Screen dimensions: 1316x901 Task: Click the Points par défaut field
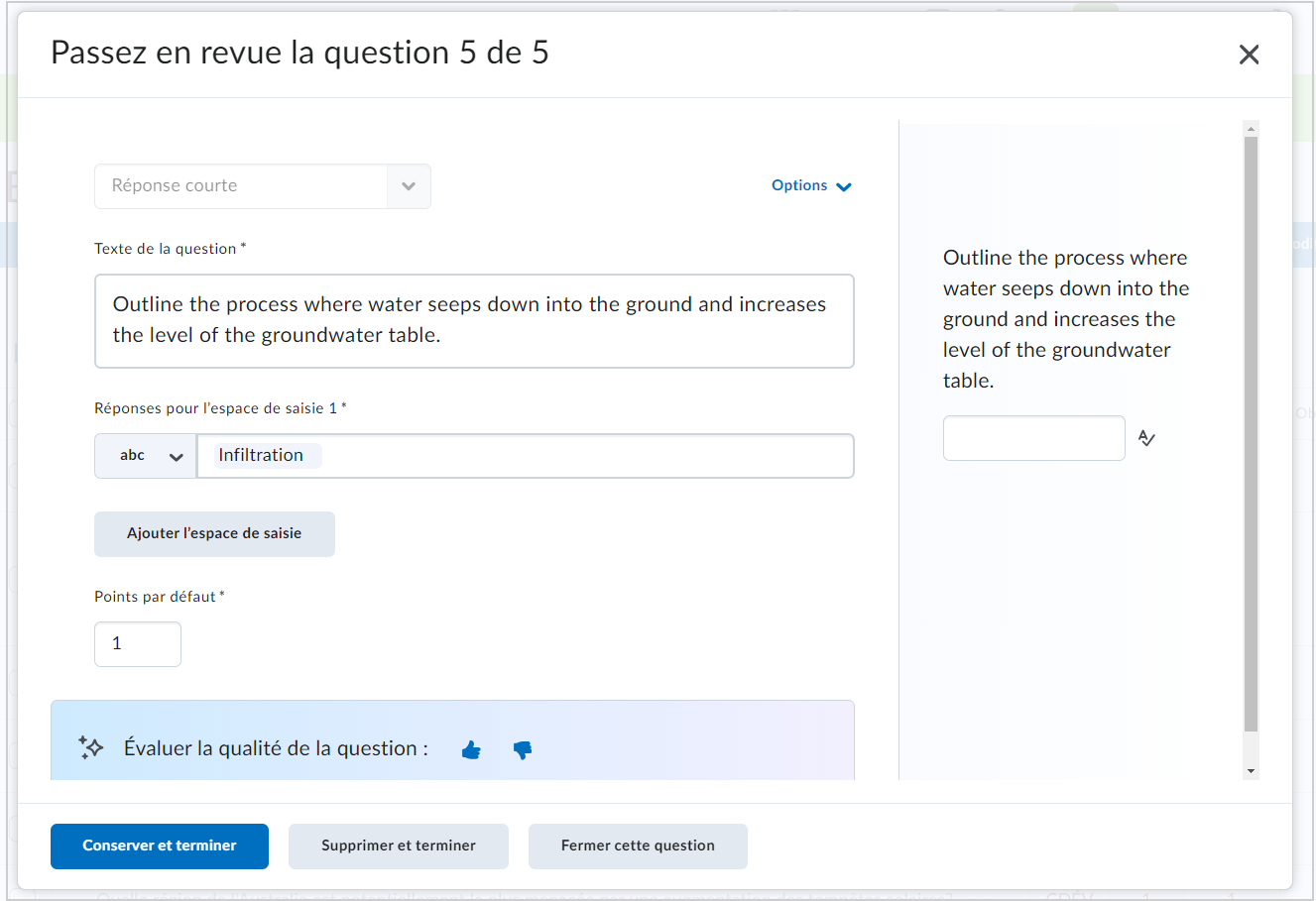(x=138, y=644)
